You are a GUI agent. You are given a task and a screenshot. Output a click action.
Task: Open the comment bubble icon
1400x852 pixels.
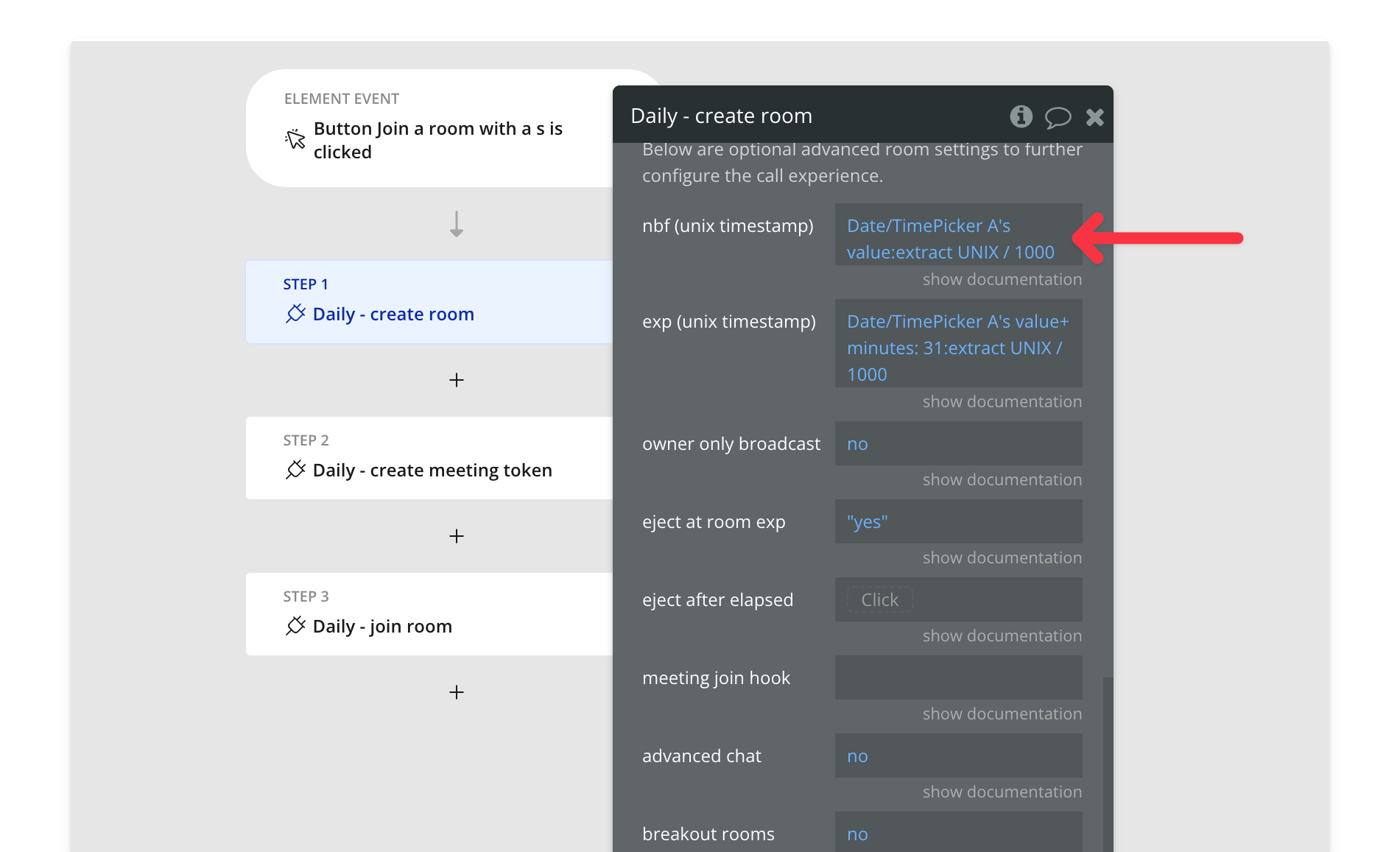point(1058,117)
